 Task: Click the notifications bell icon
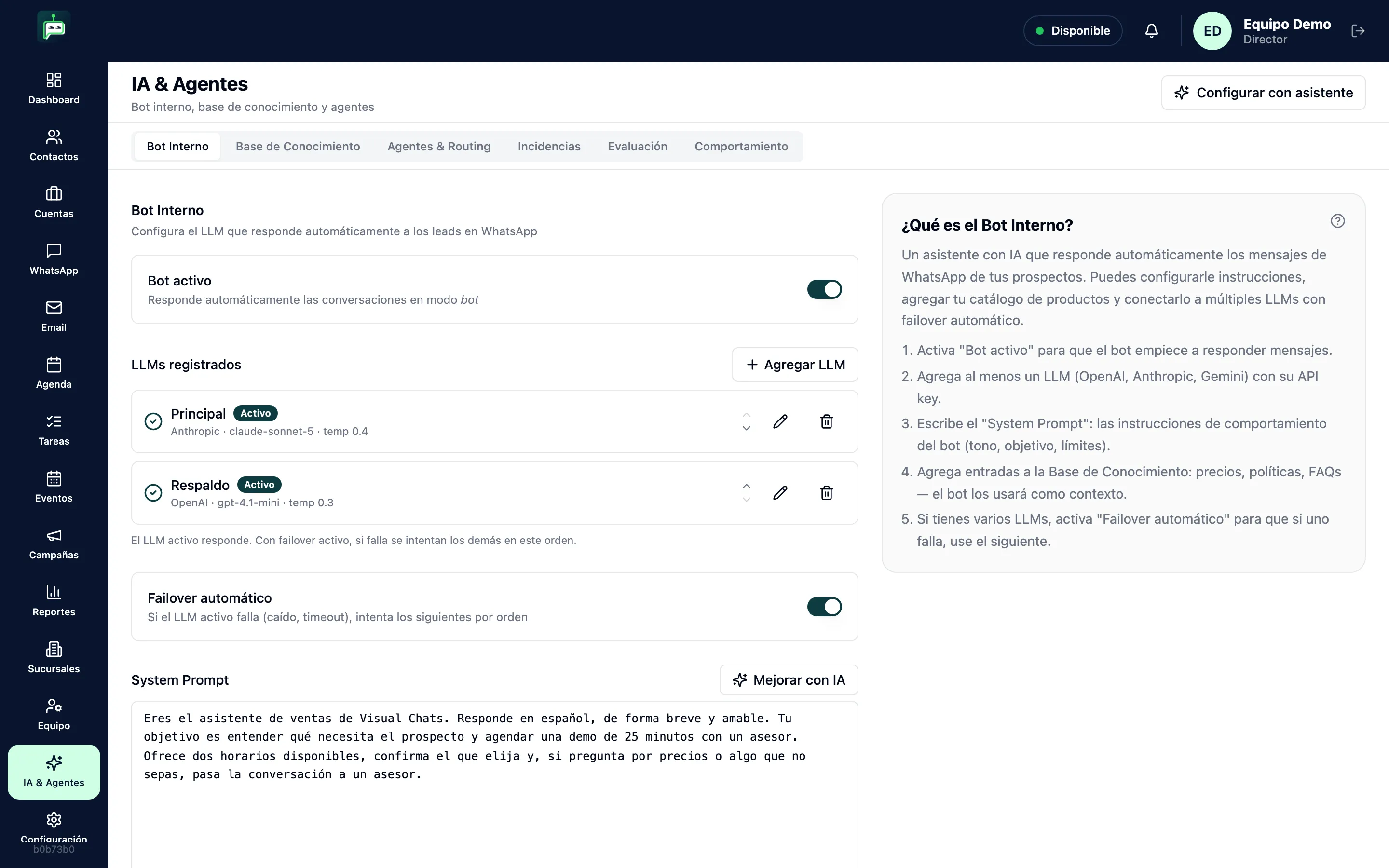pyautogui.click(x=1151, y=31)
